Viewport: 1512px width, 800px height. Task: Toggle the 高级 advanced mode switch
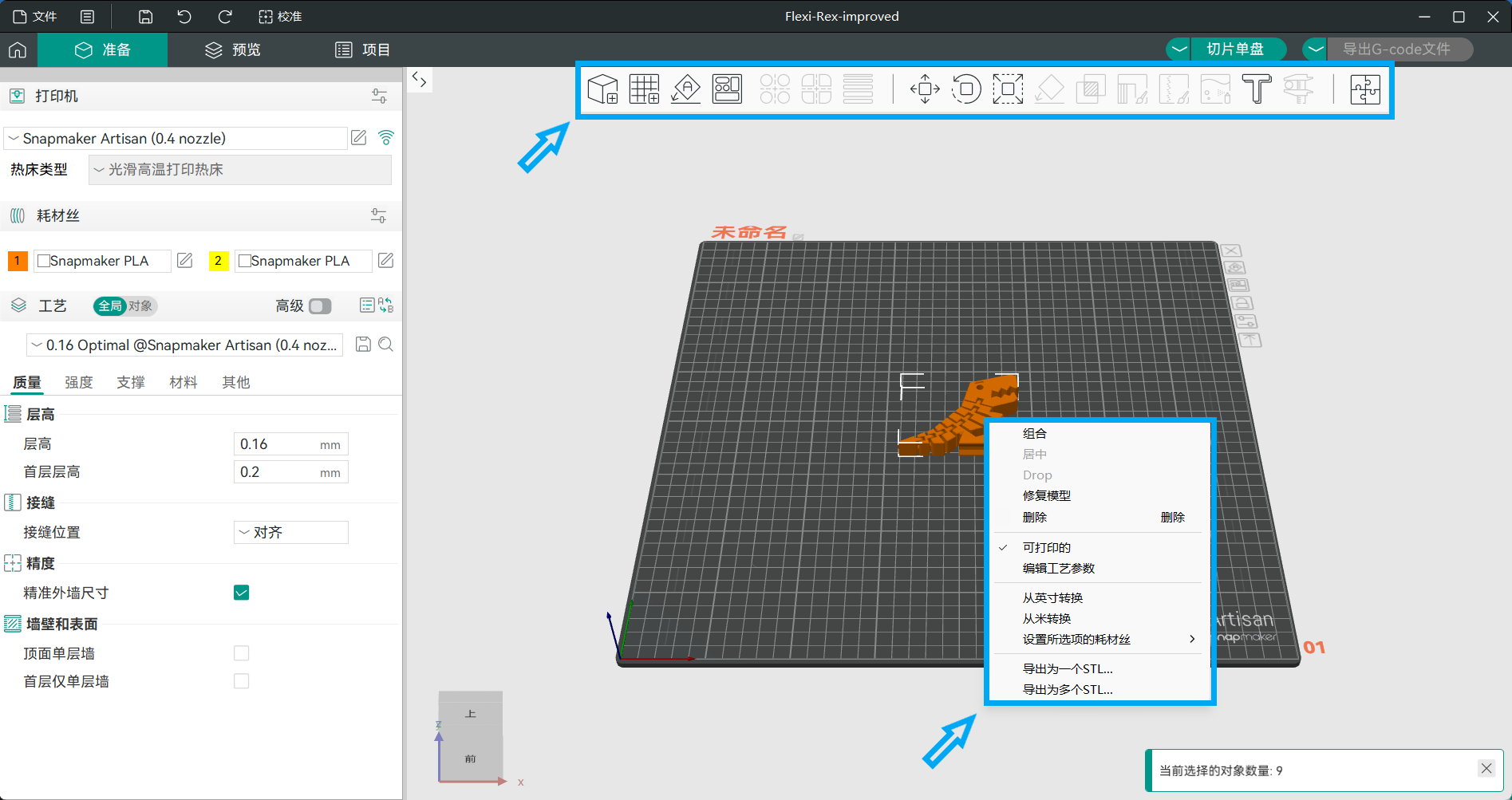[320, 306]
